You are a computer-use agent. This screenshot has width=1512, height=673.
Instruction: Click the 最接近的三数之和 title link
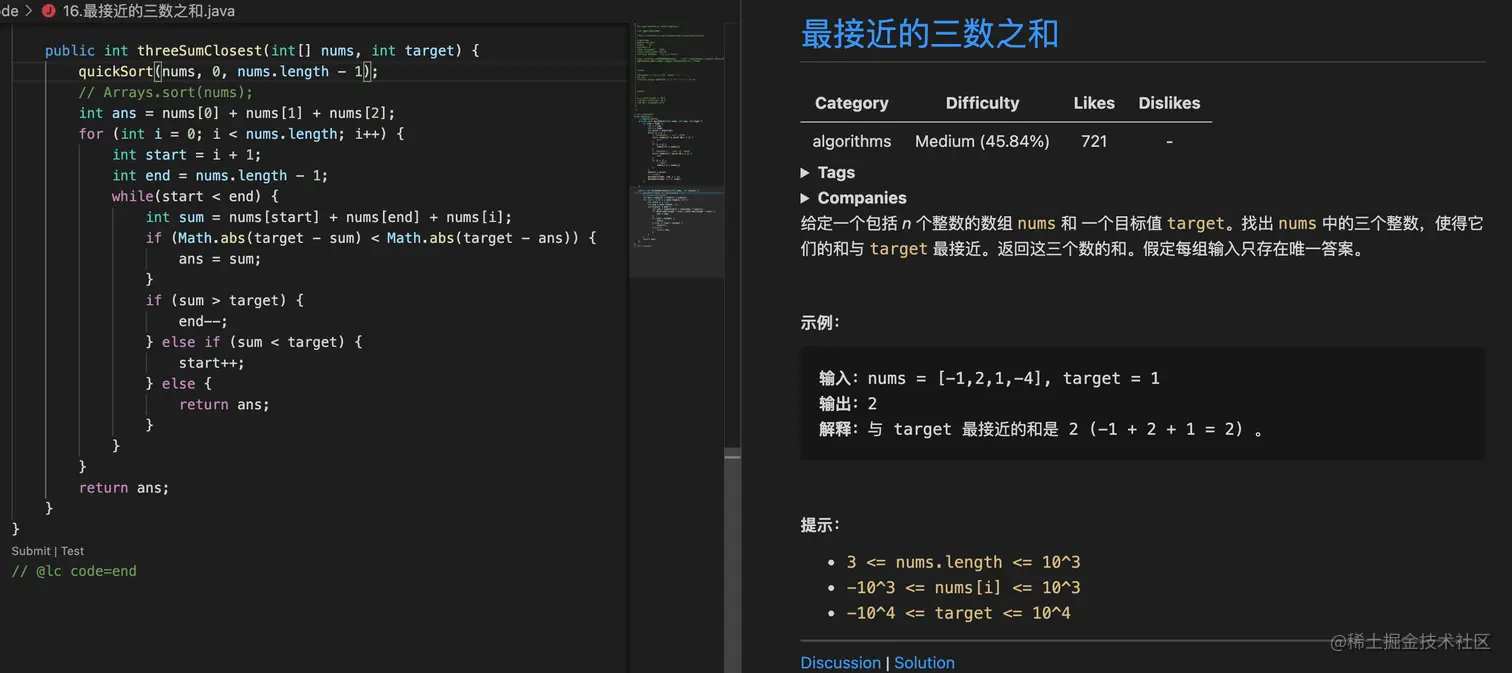click(x=929, y=33)
